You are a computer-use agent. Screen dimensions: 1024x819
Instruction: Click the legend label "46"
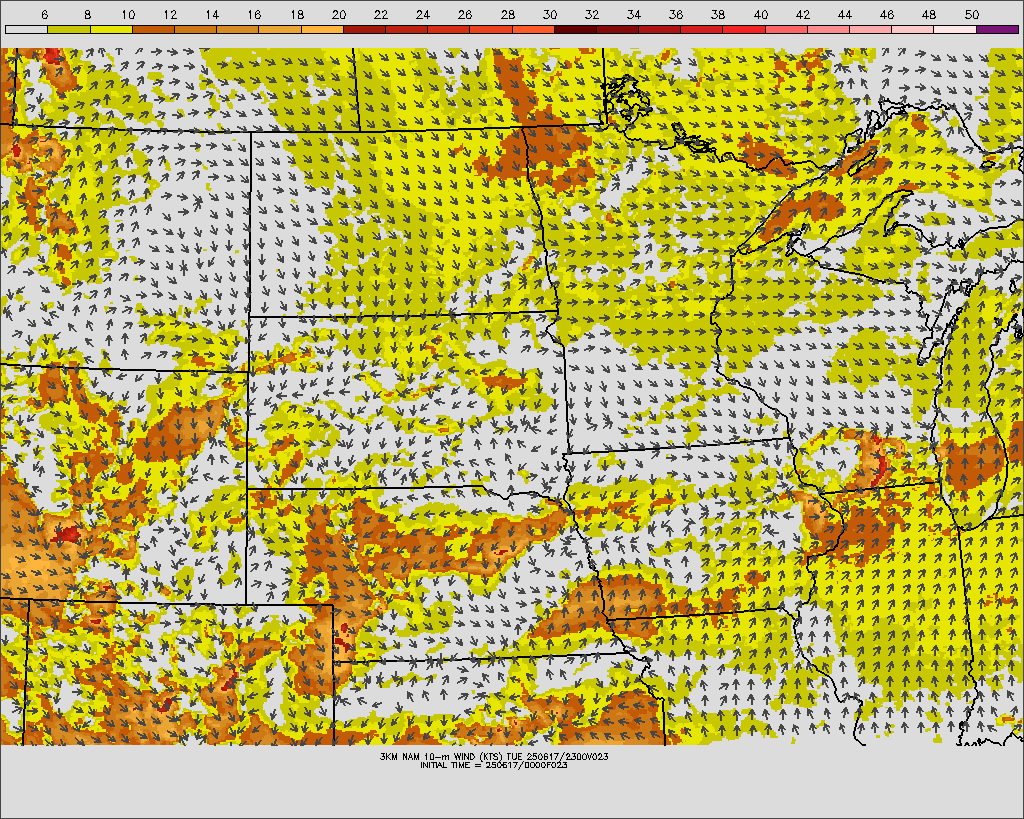(x=887, y=14)
